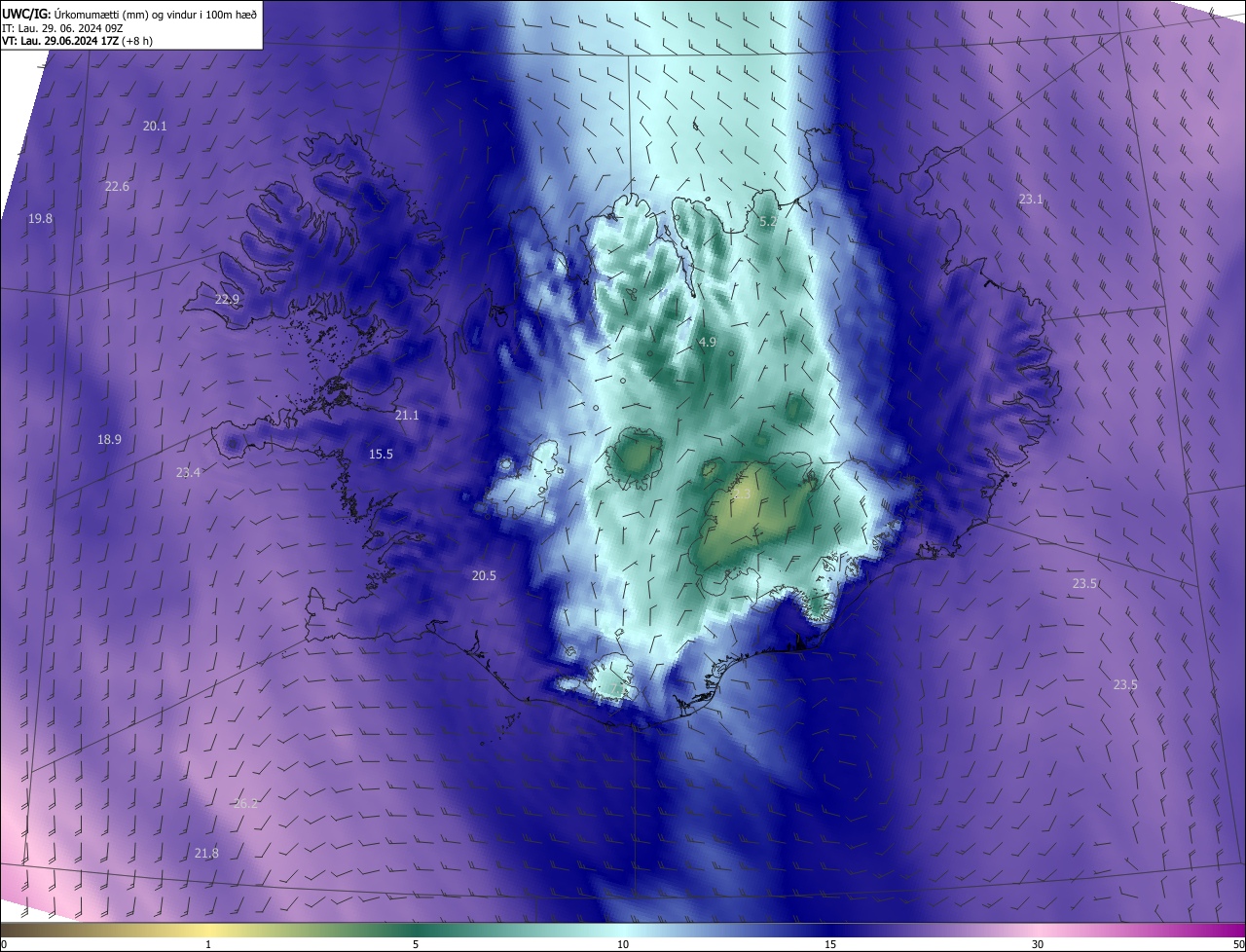Click the 5.2 value over the green area
The height and width of the screenshot is (952, 1246).
(x=768, y=222)
